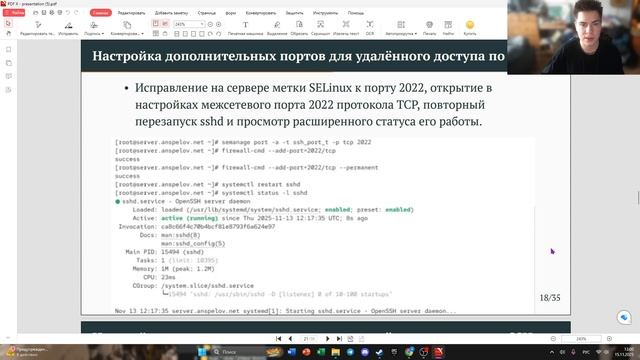Open the red Файл menu button

(x=14, y=13)
